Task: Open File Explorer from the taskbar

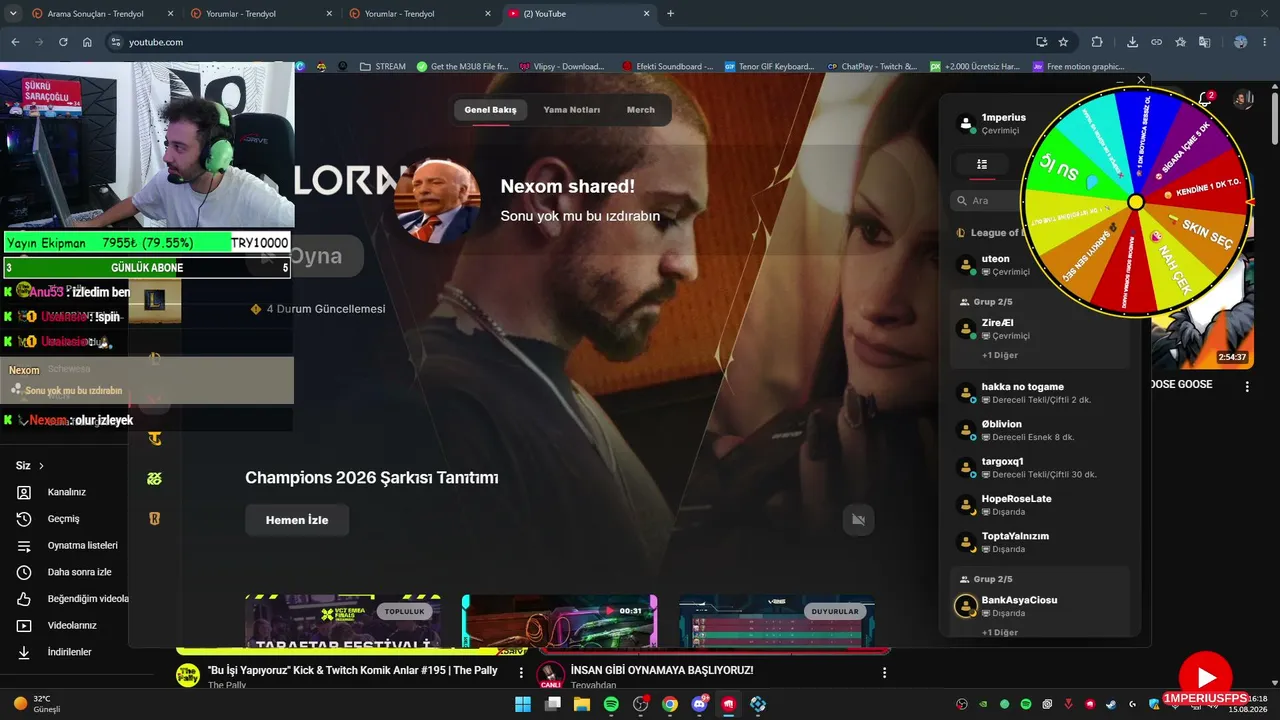Action: [x=582, y=704]
